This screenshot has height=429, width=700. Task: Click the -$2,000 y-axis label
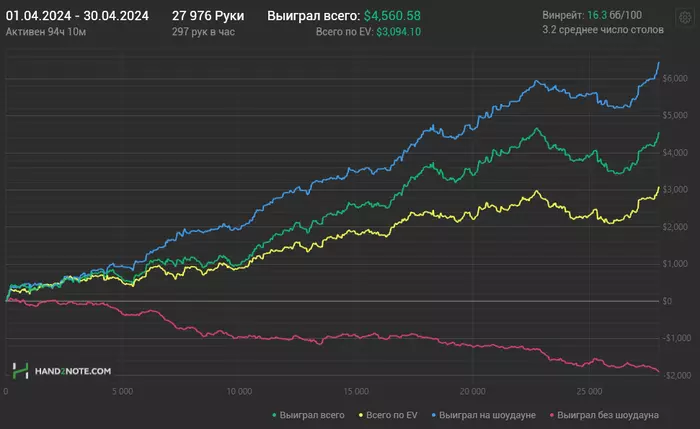pyautogui.click(x=676, y=376)
